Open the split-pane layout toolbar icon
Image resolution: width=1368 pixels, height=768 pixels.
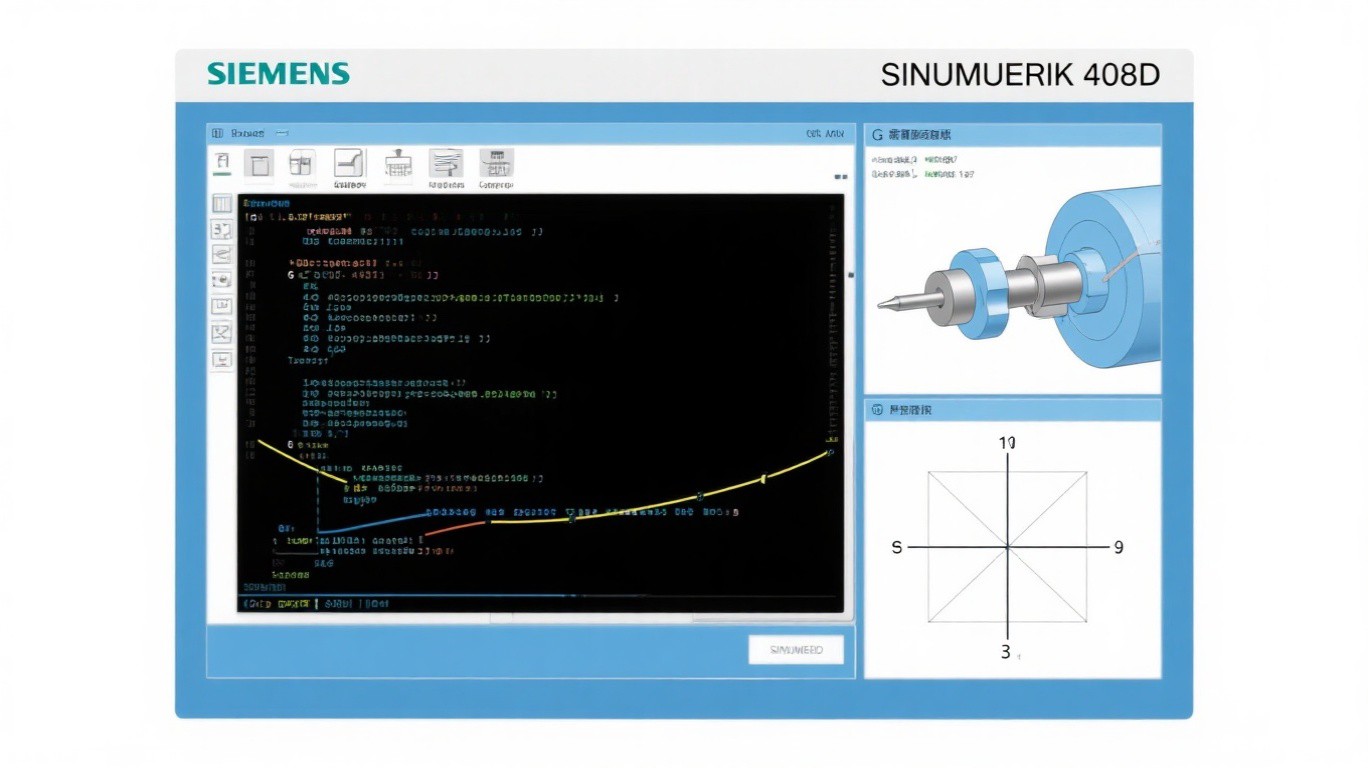pyautogui.click(x=302, y=164)
